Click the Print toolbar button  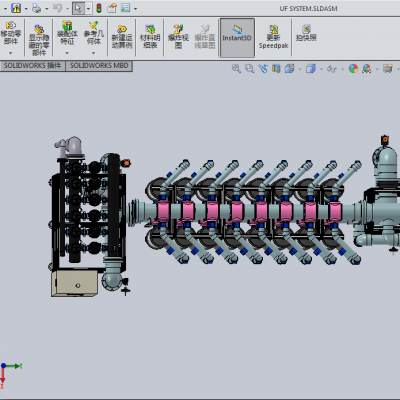36,8
